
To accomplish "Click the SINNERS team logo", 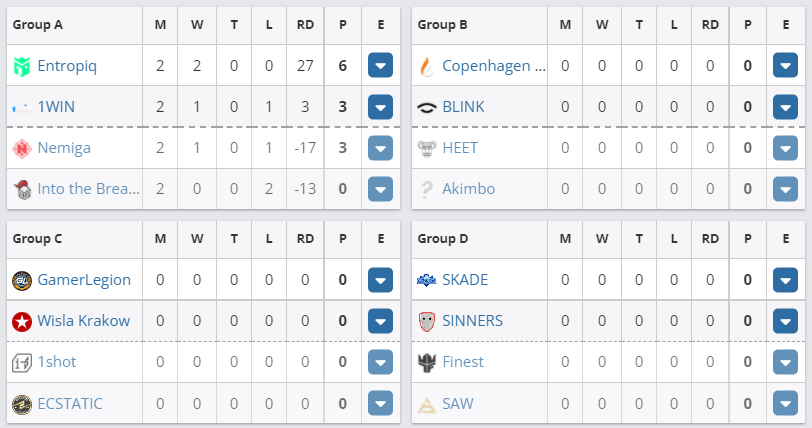I will coord(427,321).
